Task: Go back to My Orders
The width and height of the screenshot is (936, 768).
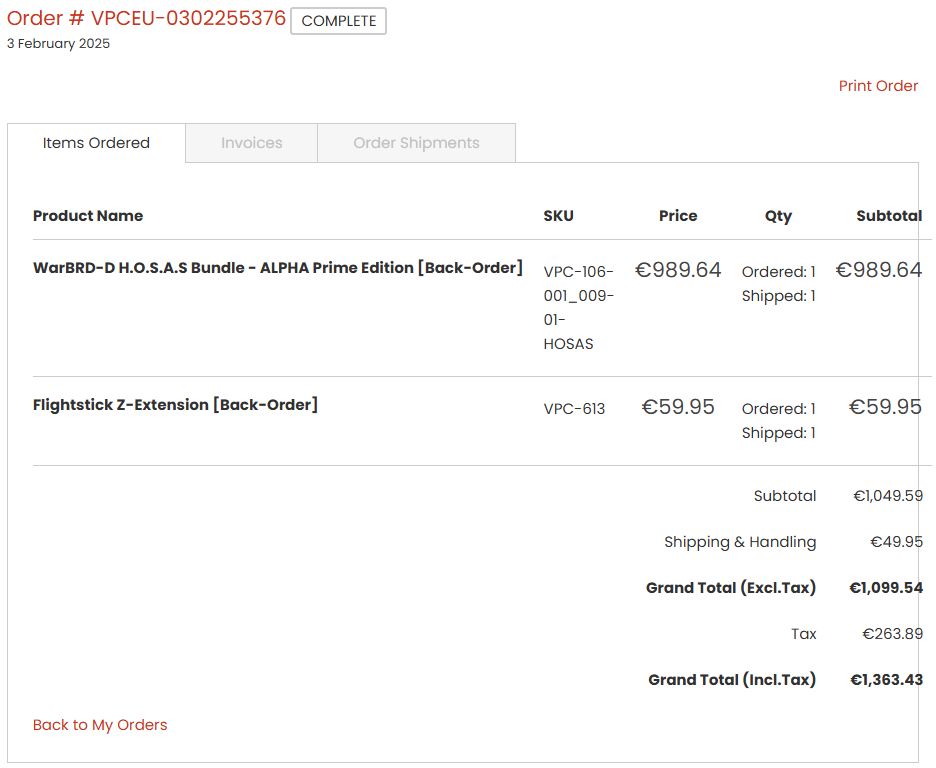Action: [x=100, y=725]
